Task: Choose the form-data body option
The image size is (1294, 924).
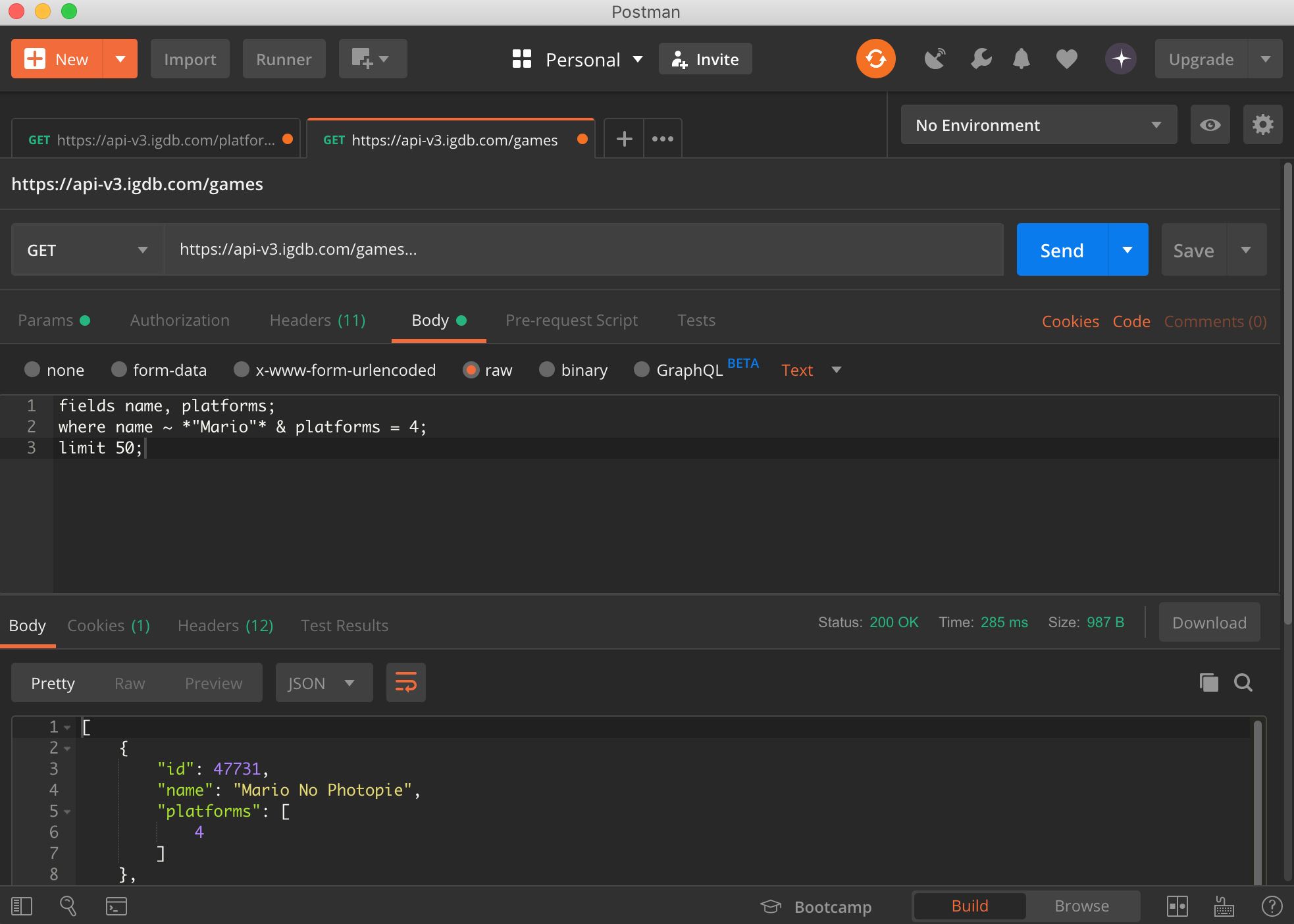Action: (x=119, y=370)
